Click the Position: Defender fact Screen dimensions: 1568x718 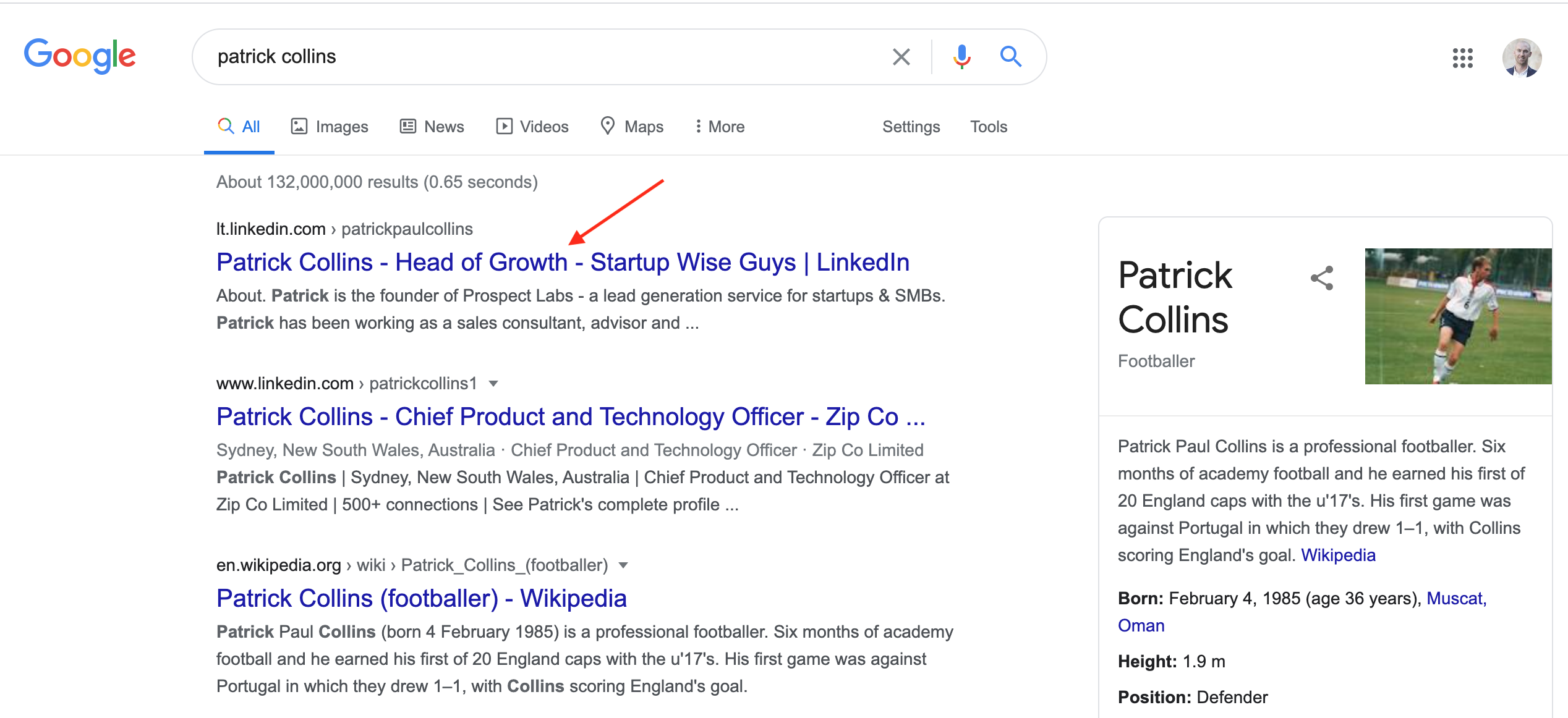click(x=1192, y=698)
